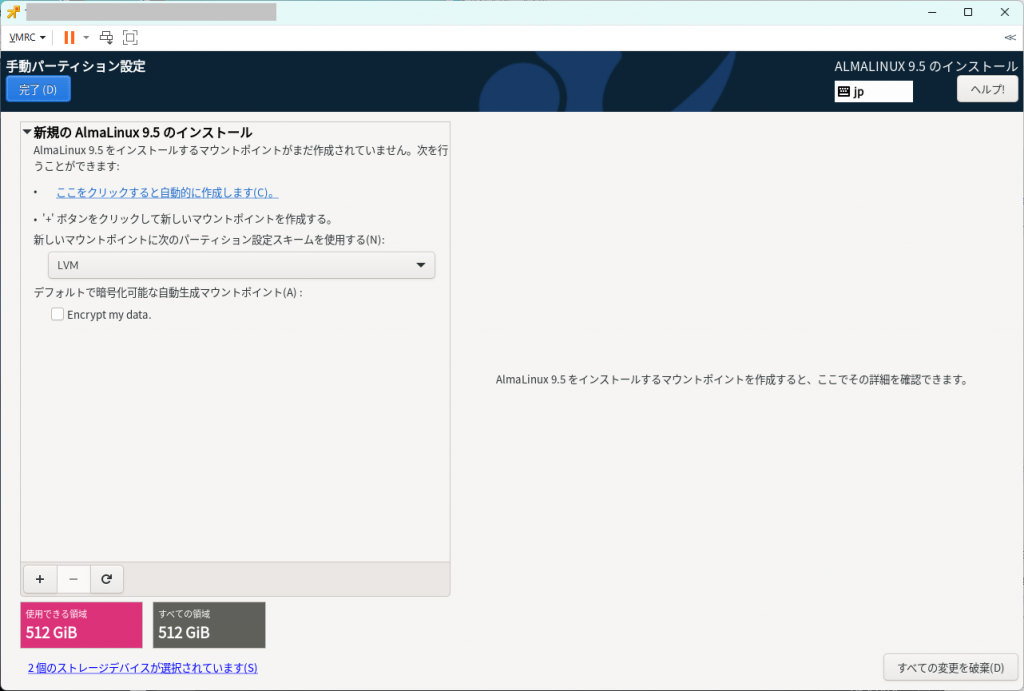This screenshot has width=1024, height=691.
Task: Click the minus remove mount point button
Action: (73, 579)
